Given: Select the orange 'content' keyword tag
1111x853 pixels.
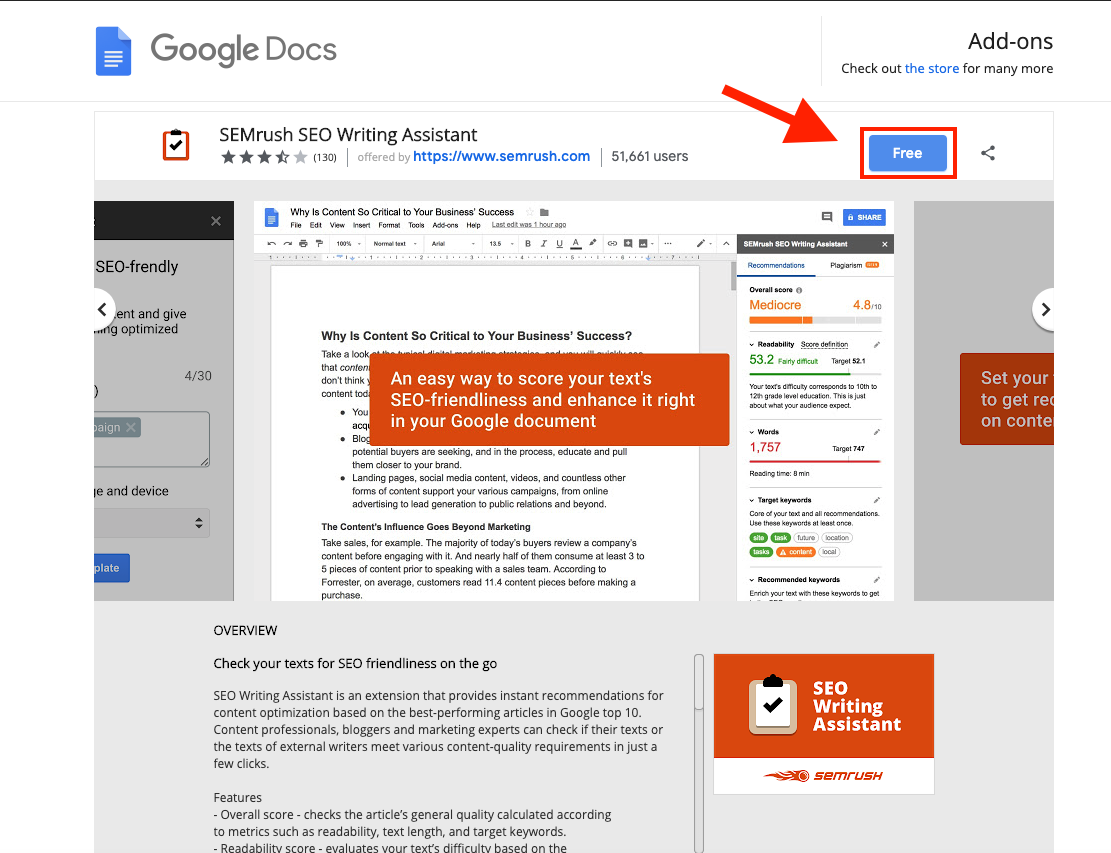Looking at the screenshot, I should tap(796, 552).
